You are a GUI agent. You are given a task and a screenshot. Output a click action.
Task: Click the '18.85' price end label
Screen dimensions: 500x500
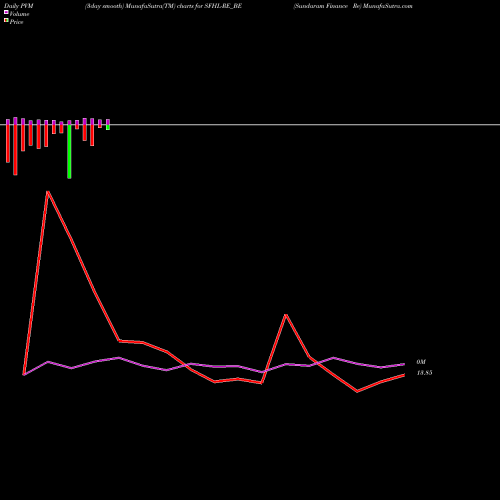(424, 373)
